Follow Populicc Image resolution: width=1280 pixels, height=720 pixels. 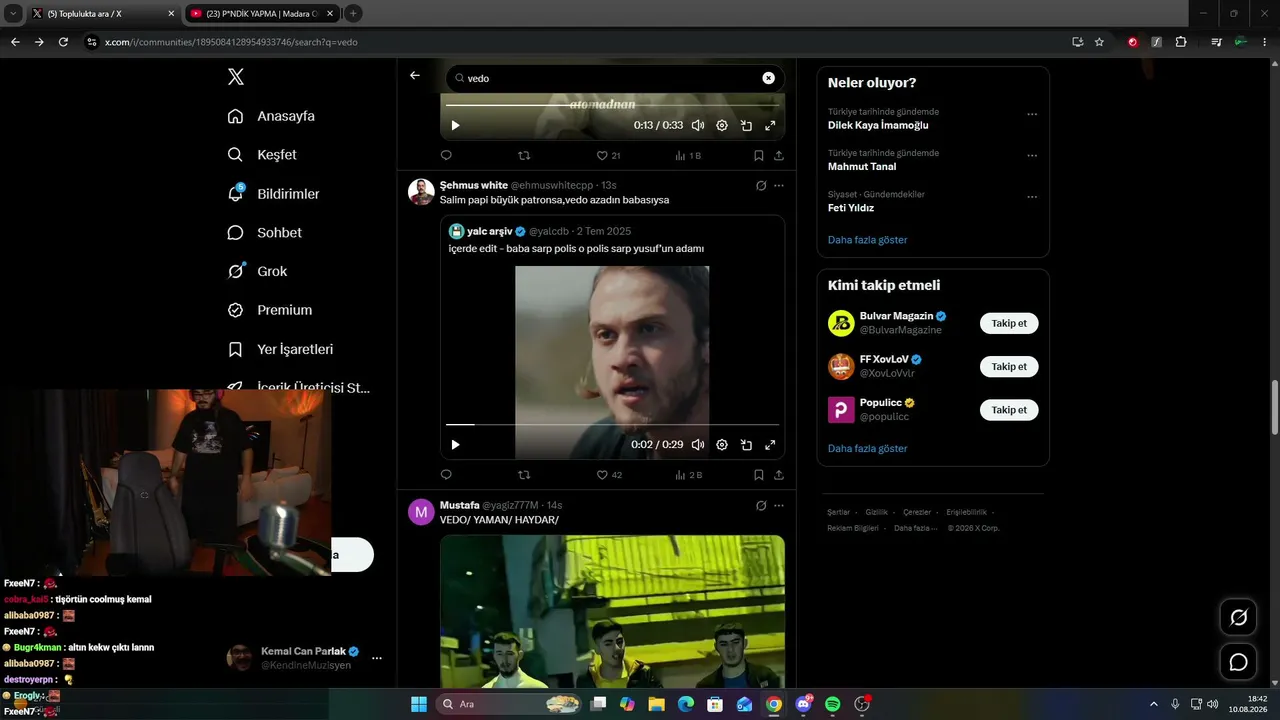point(1009,410)
